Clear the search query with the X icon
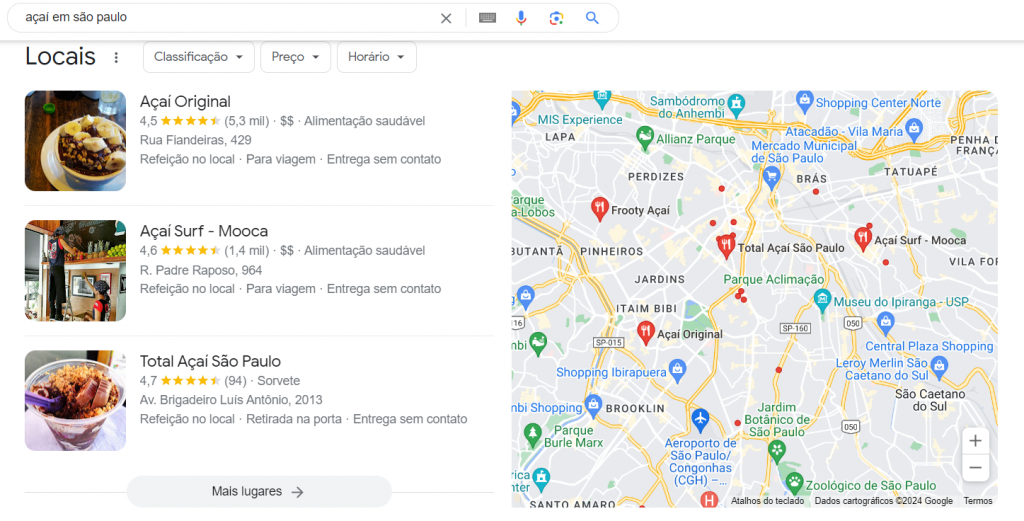Screen dimensions: 1024x521 446,18
